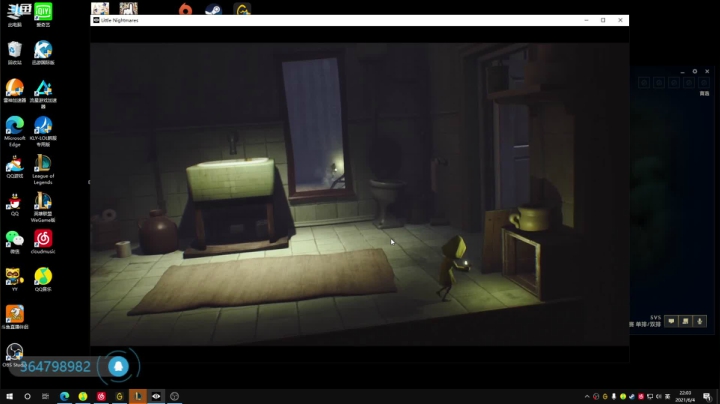Open the Windows Start menu
Viewport: 720px width, 404px height.
9,396
